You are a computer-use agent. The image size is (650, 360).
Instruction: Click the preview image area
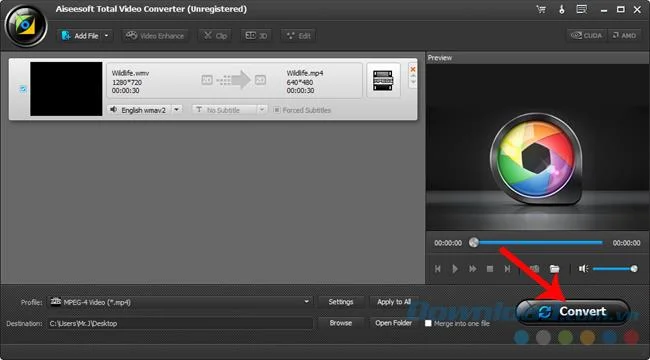(537, 147)
